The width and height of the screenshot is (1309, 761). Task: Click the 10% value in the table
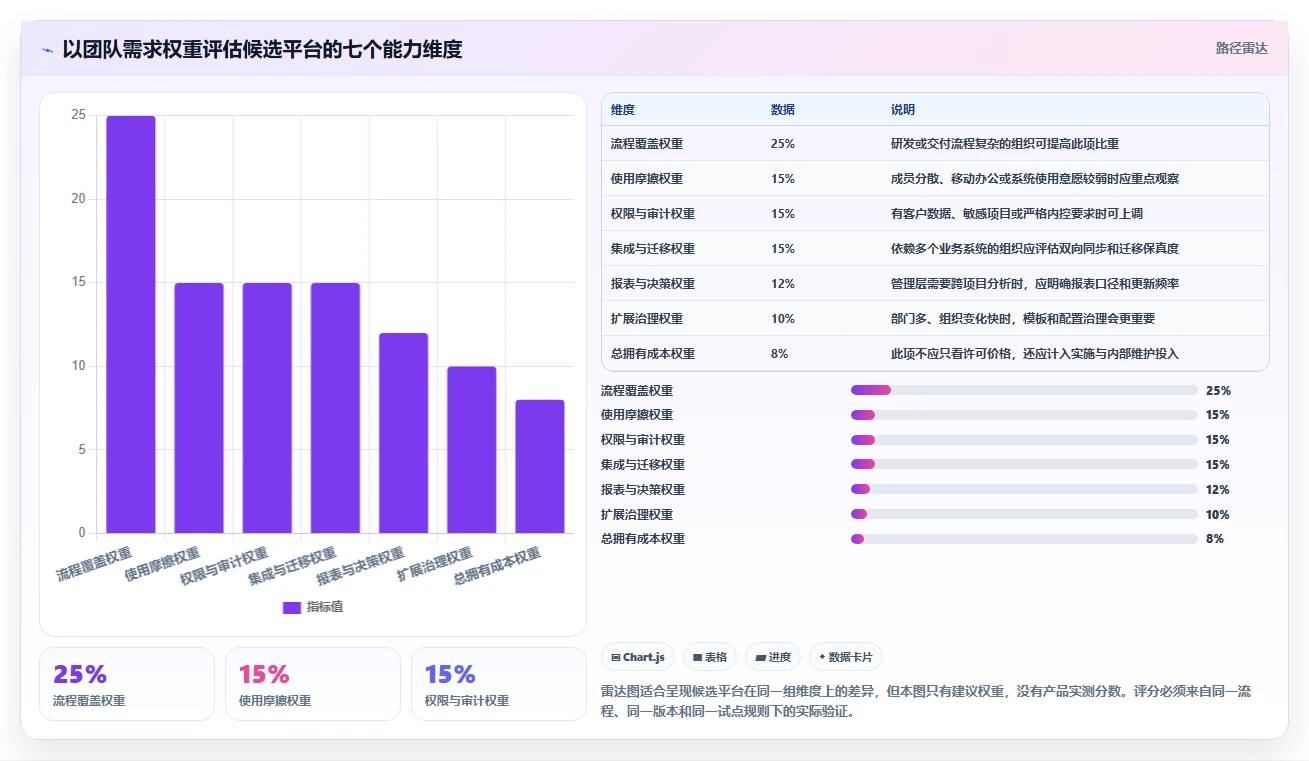tap(783, 319)
